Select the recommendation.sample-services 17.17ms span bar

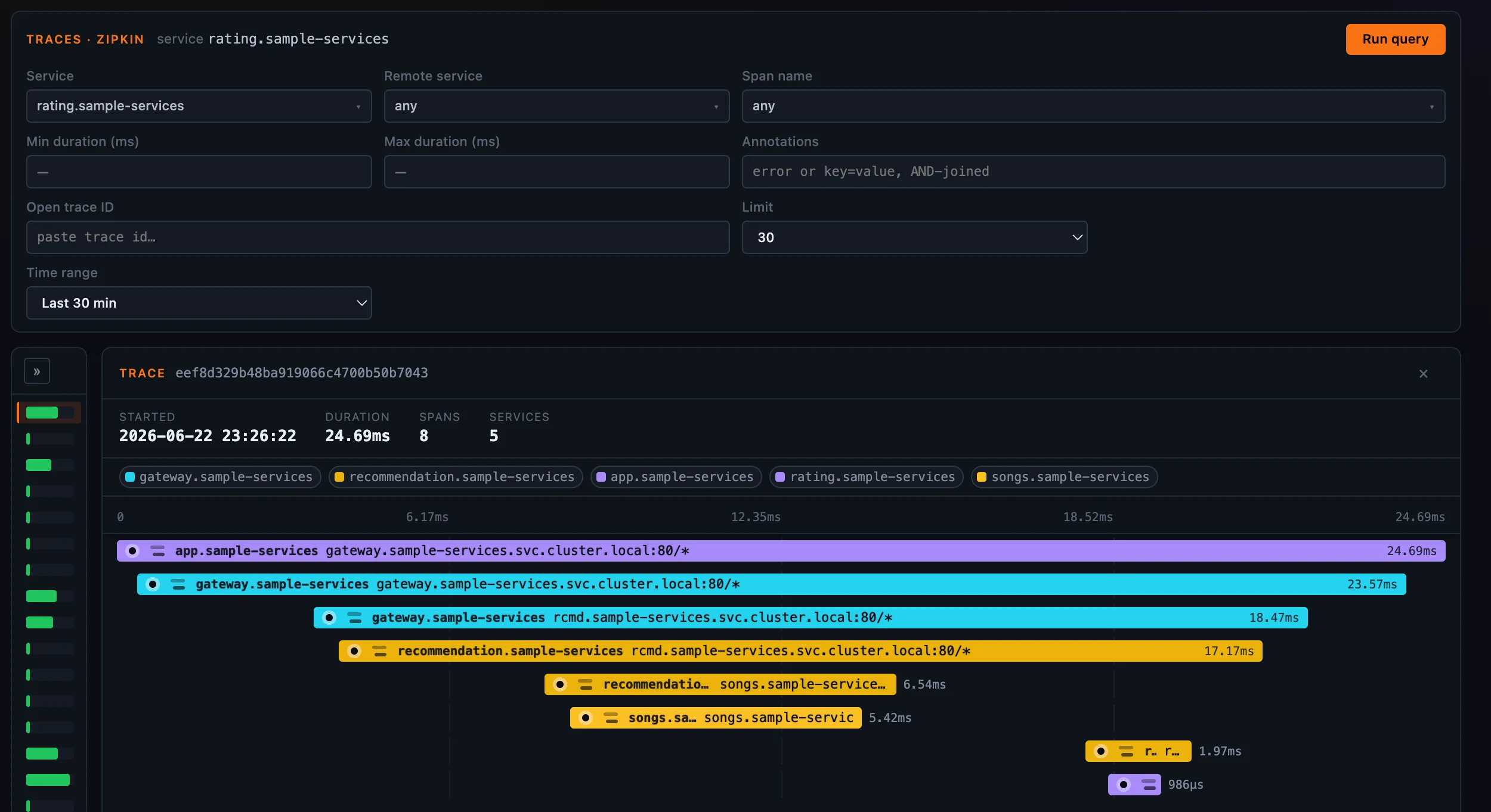[x=800, y=651]
